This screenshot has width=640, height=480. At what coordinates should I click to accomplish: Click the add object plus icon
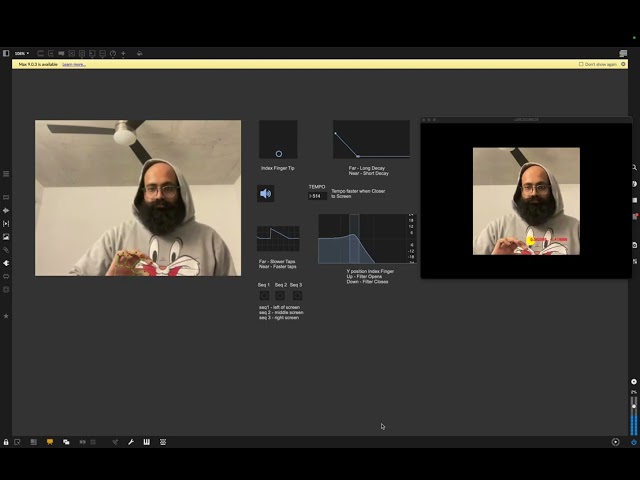tap(123, 53)
